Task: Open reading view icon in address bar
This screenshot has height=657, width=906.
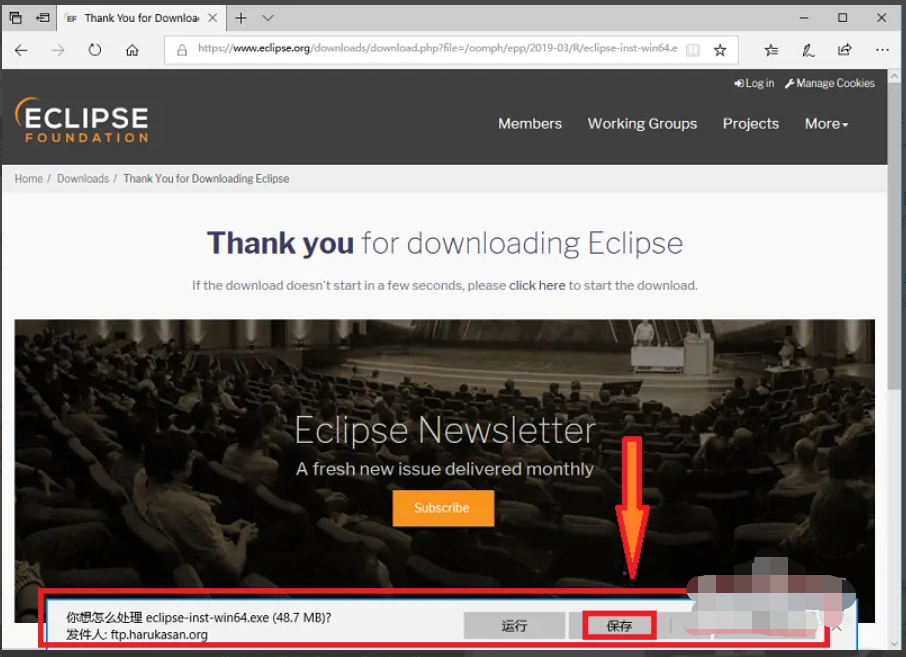Action: [693, 50]
